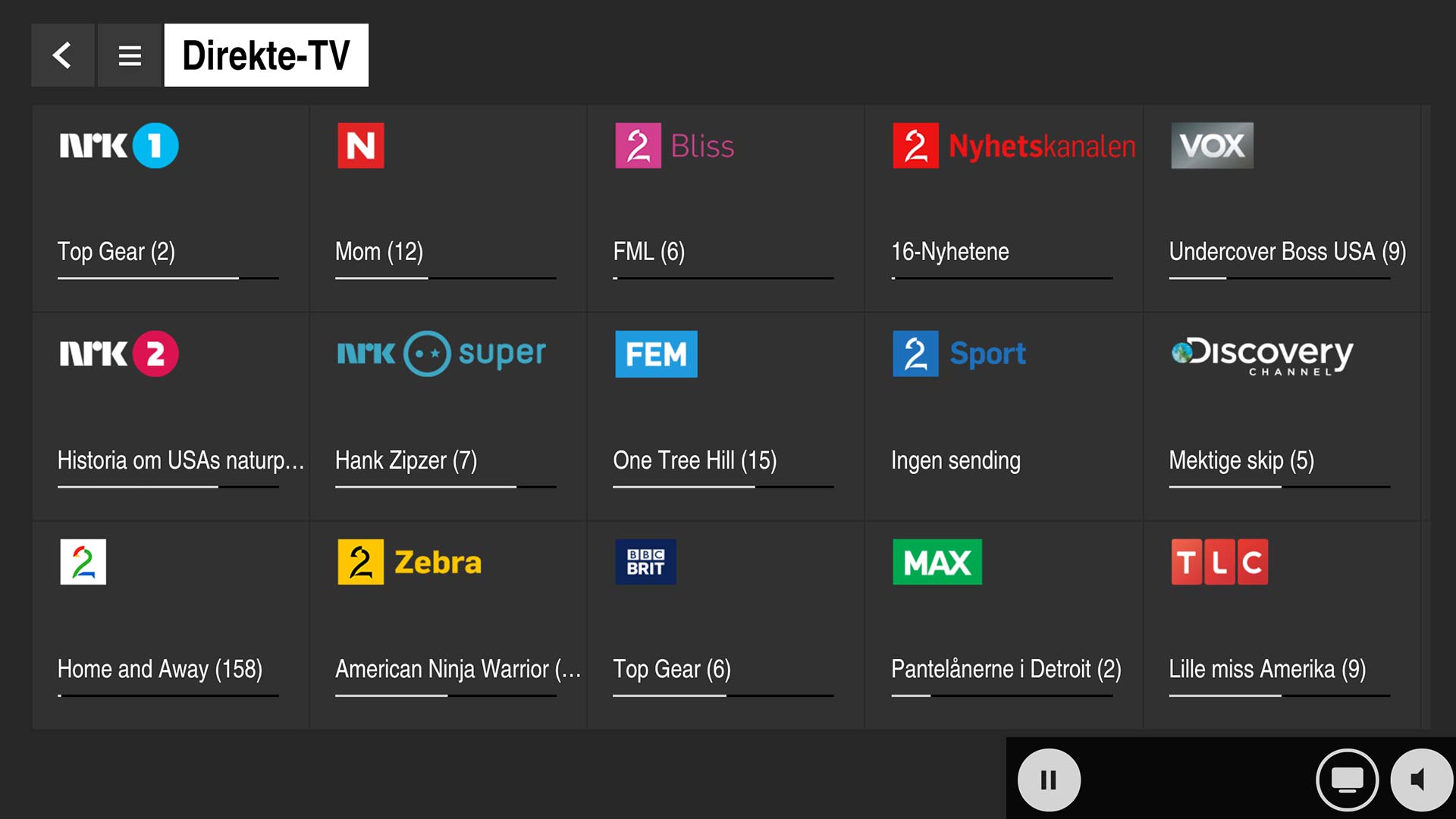Open the TV 2 Nyhetskanalen logo

1014,146
